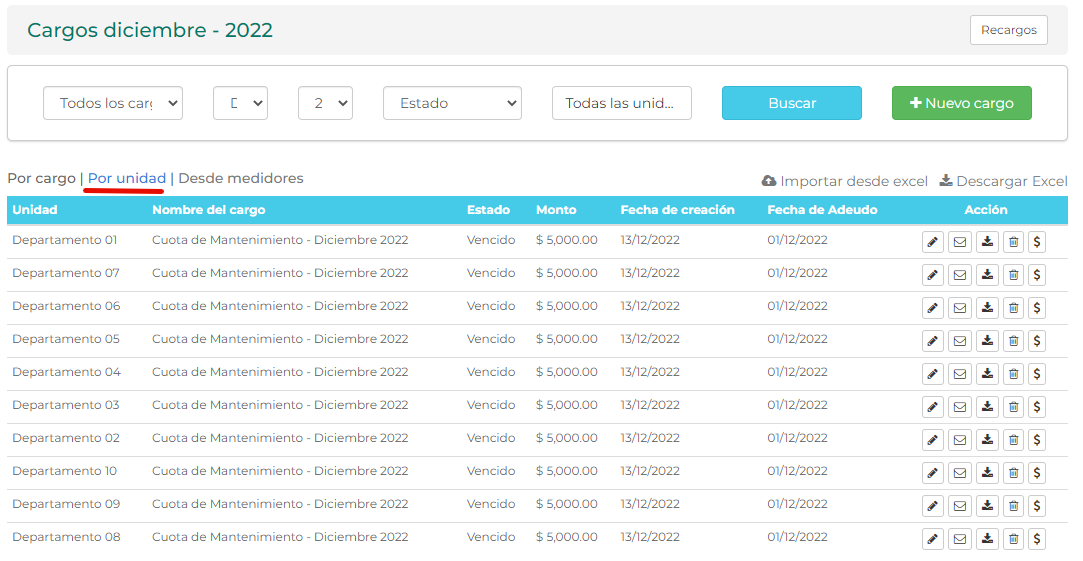Screen dimensions: 1083x561
Task: Expand the Estado filter dropdown
Action: pos(452,103)
